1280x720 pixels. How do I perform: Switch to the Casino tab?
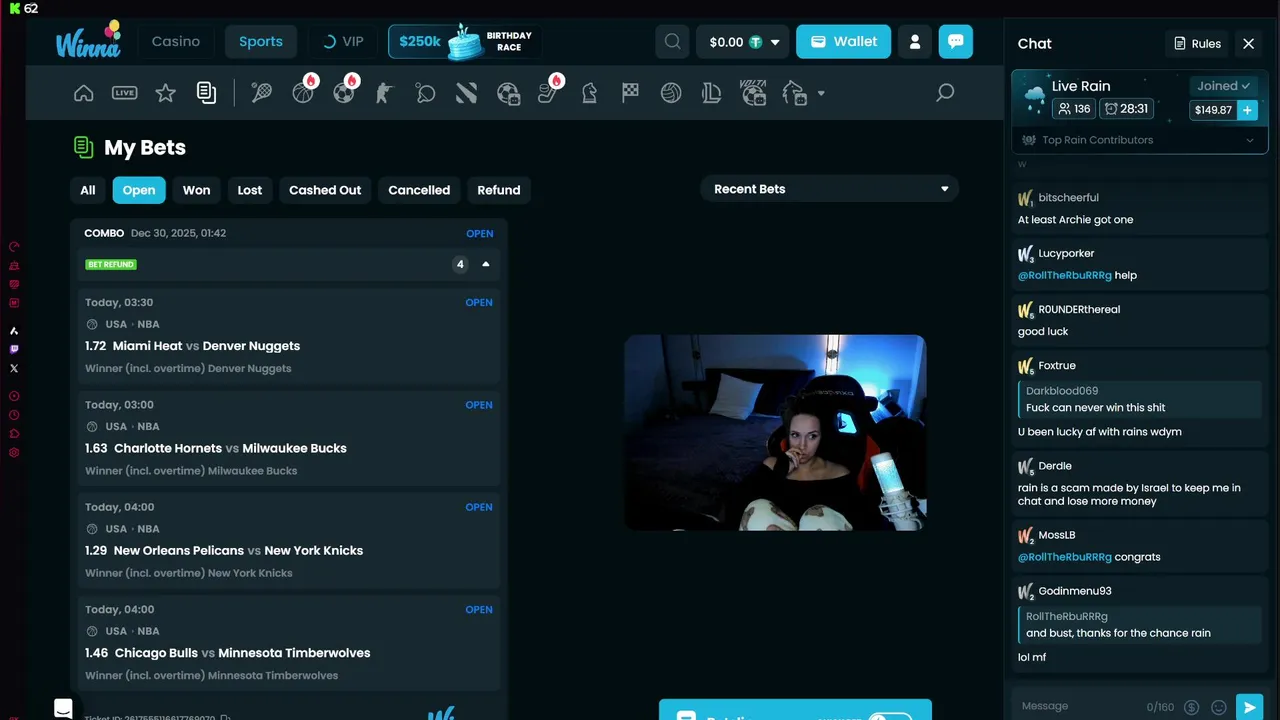(176, 42)
